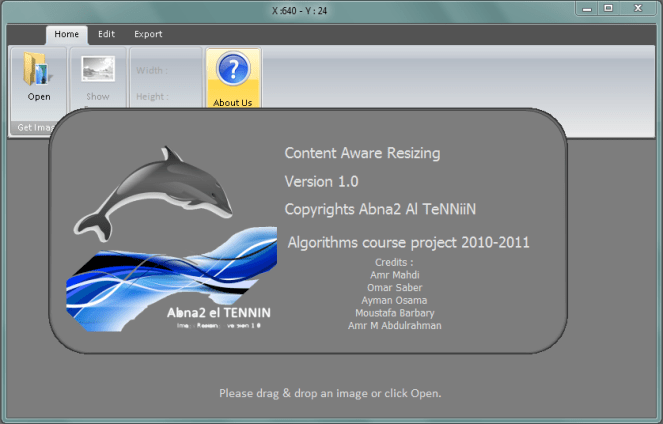Click the dolphin logo in About panel
The image size is (663, 424).
click(148, 191)
